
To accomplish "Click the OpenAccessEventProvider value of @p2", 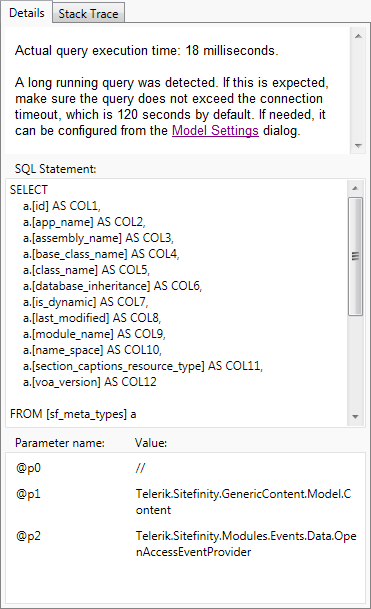I will [246, 544].
